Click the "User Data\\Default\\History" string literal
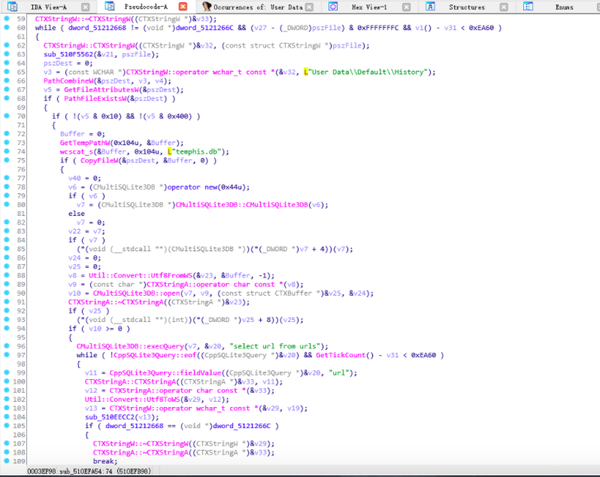Viewport: 600px width, 477px height. click(368, 72)
